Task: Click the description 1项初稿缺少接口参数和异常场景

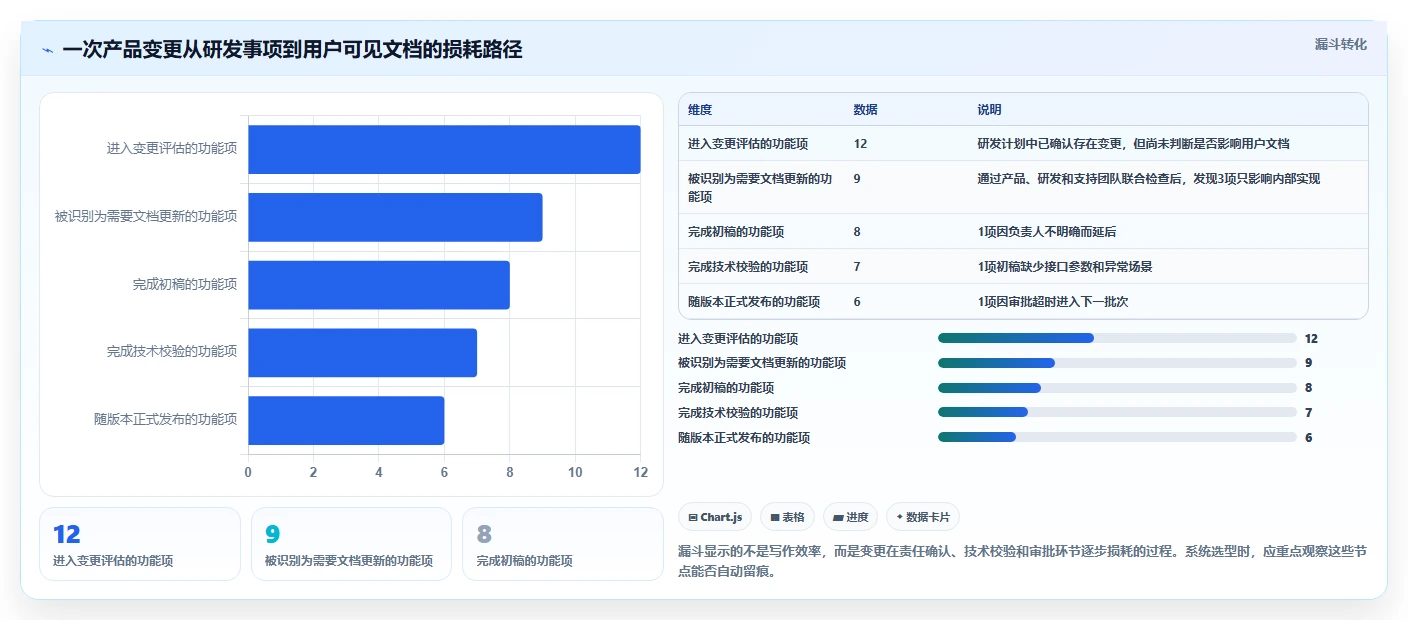Action: click(1065, 267)
